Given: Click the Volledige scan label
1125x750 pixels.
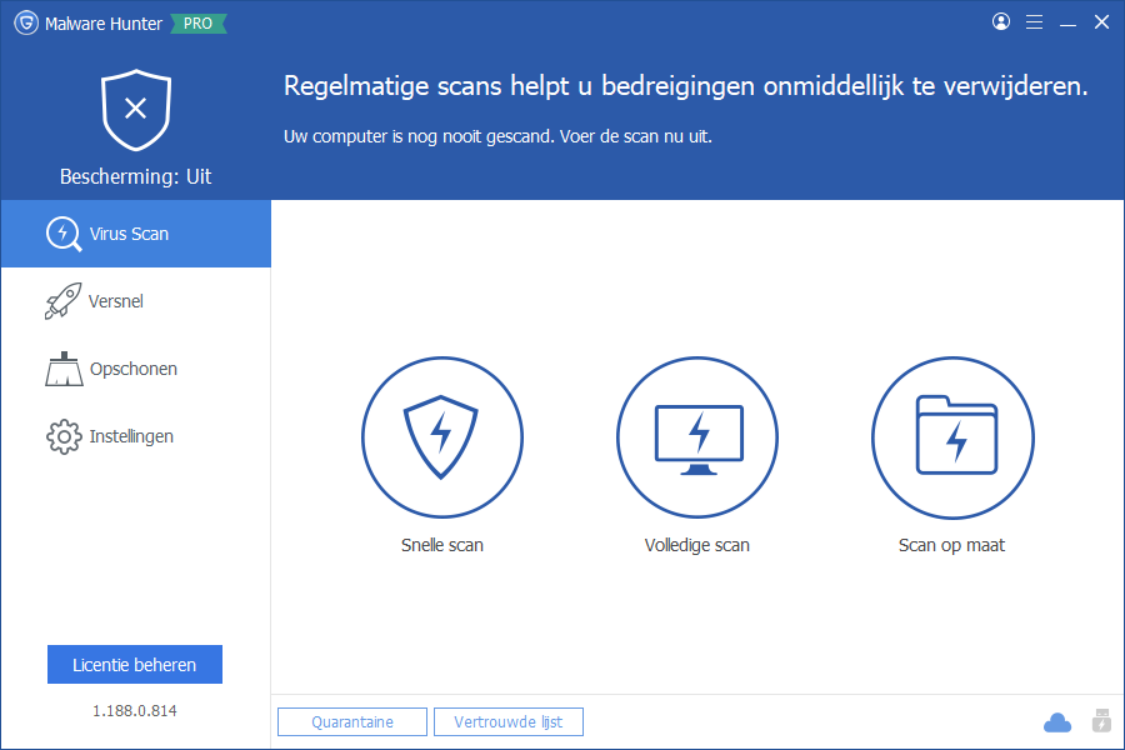Looking at the screenshot, I should tap(697, 545).
